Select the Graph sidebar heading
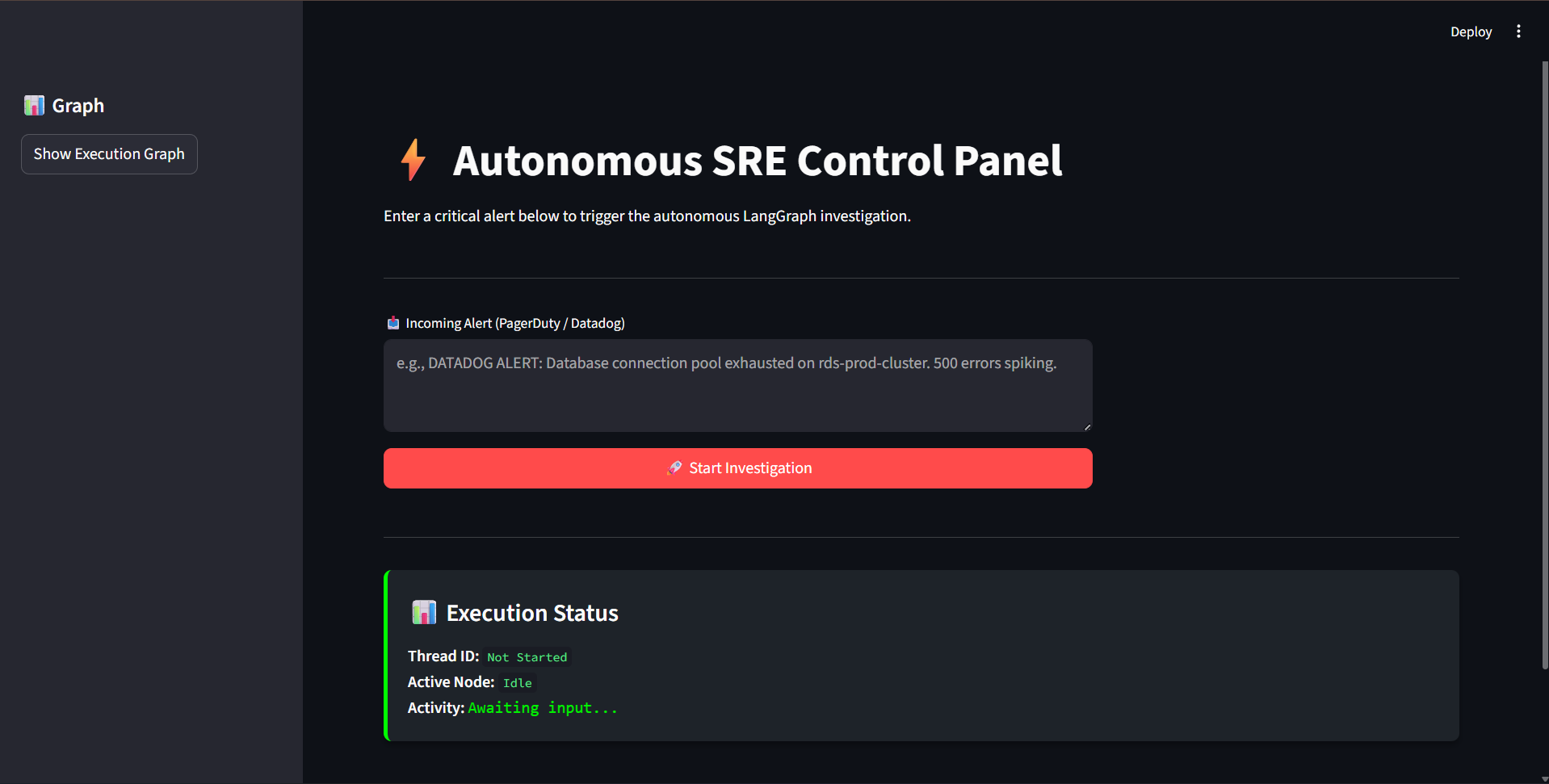This screenshot has height=784, width=1549. [x=78, y=106]
